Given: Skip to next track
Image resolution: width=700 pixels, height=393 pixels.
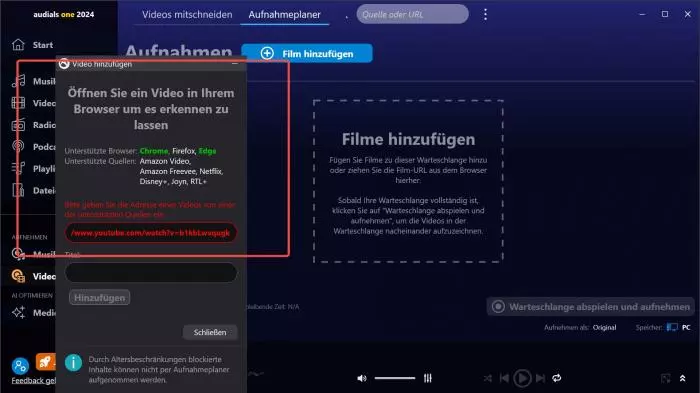Looking at the screenshot, I should tap(540, 378).
